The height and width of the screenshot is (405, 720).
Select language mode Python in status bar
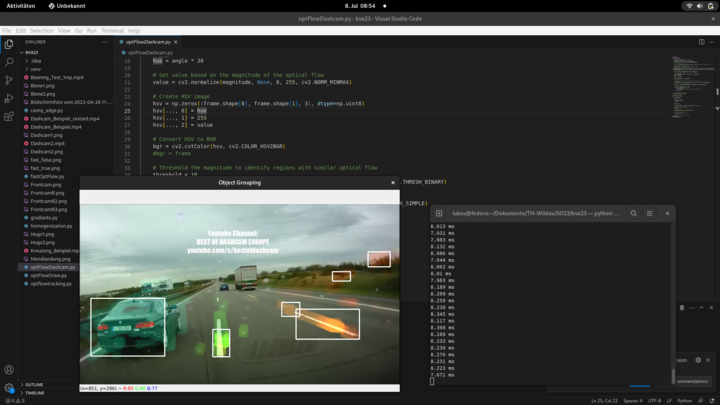[685, 401]
